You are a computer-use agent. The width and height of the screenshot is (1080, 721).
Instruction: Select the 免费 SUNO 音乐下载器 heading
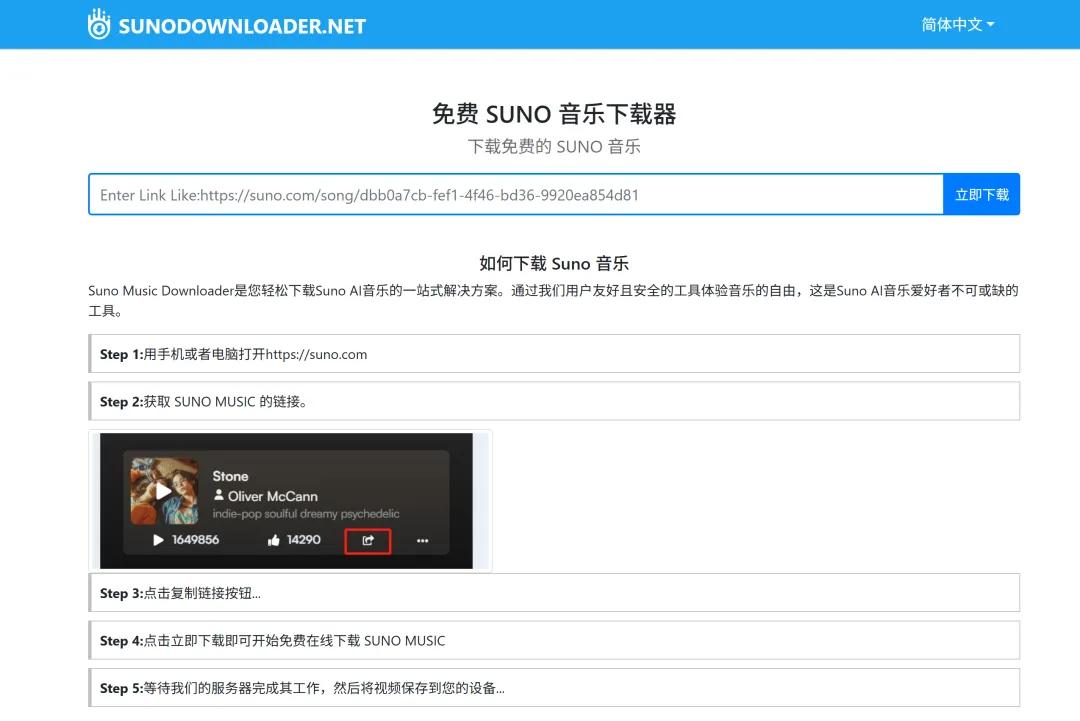(x=554, y=114)
